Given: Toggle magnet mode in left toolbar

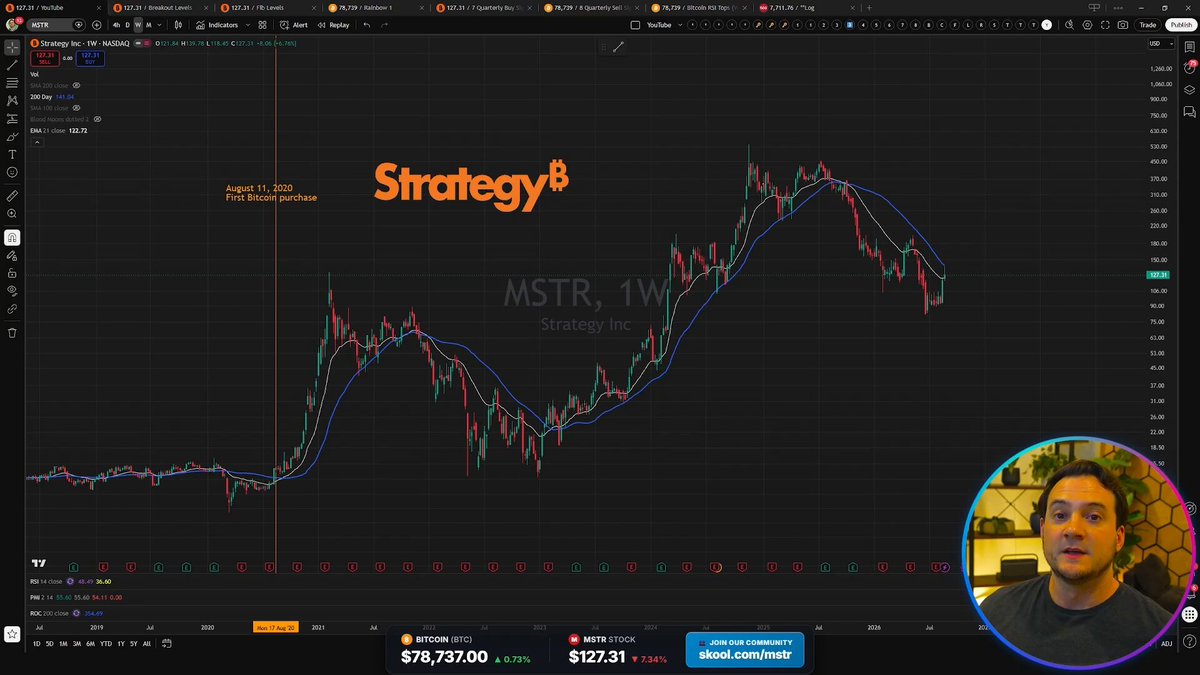Looking at the screenshot, I should (12, 237).
